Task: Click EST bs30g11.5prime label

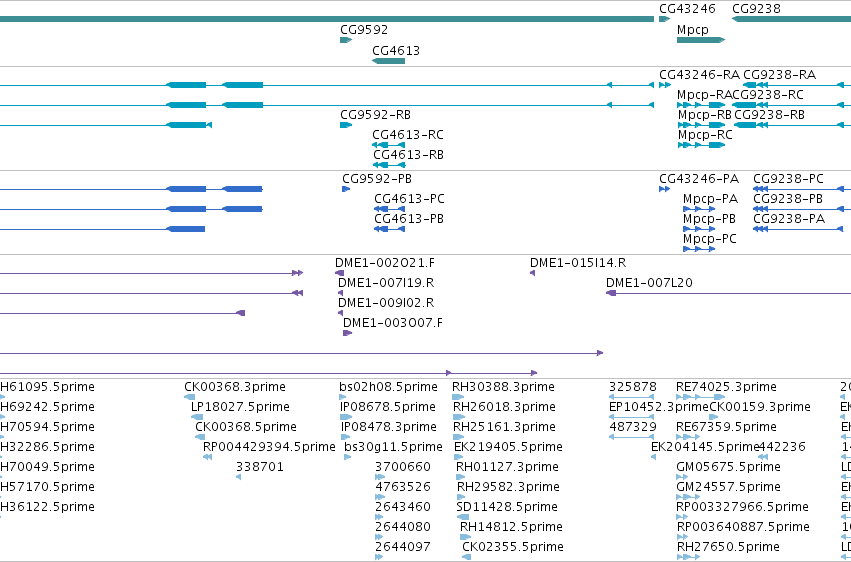Action: [x=393, y=448]
